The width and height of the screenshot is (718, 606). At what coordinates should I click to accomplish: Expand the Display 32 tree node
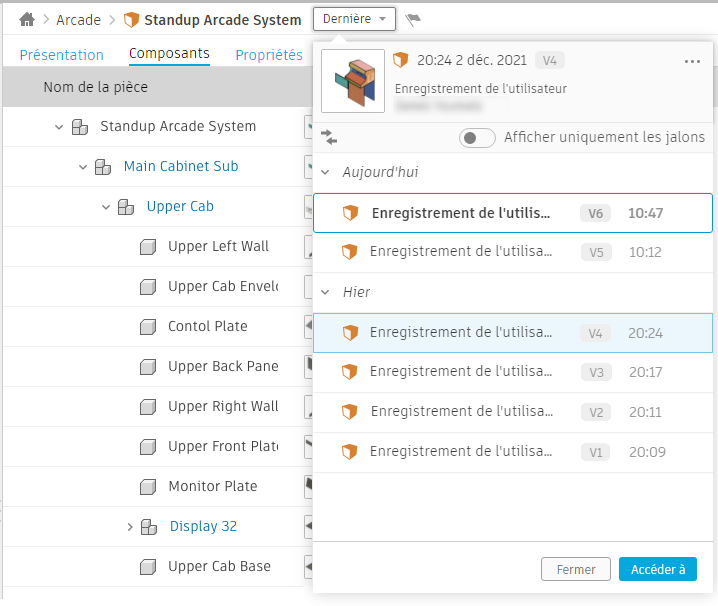pyautogui.click(x=130, y=526)
